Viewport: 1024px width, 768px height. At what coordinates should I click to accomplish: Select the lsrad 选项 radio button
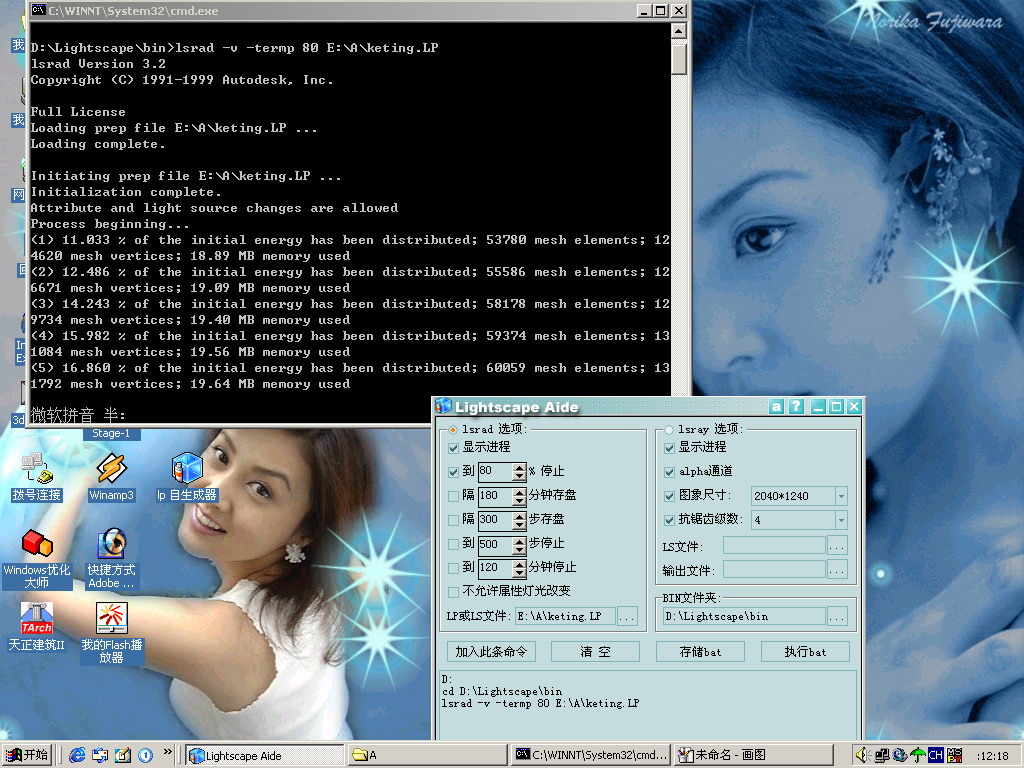(453, 430)
